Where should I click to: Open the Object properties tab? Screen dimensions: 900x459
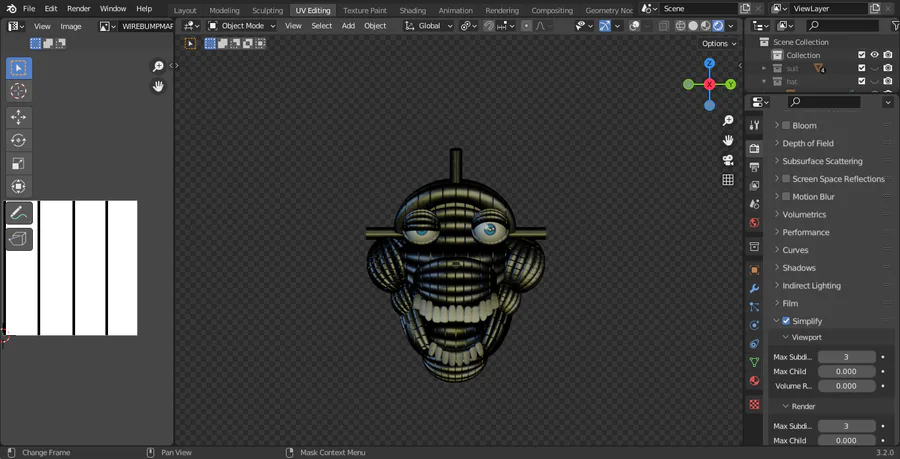click(754, 270)
